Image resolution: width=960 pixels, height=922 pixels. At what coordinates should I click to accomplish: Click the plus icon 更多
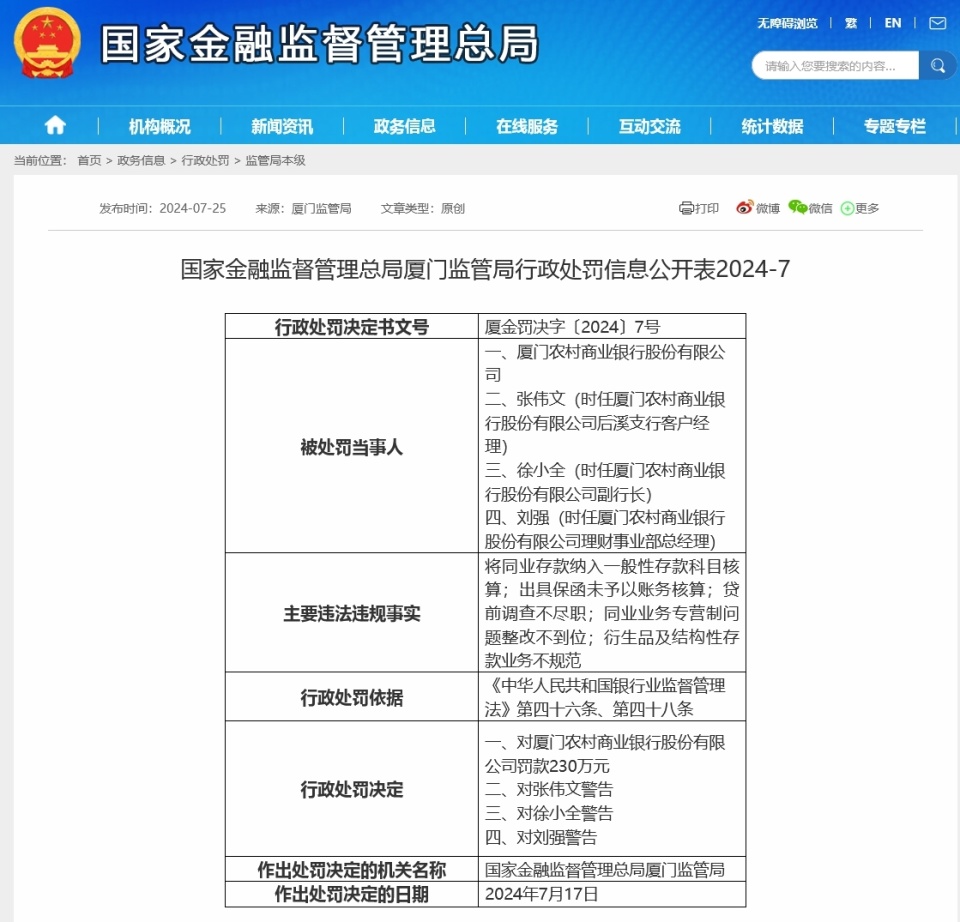click(x=847, y=209)
